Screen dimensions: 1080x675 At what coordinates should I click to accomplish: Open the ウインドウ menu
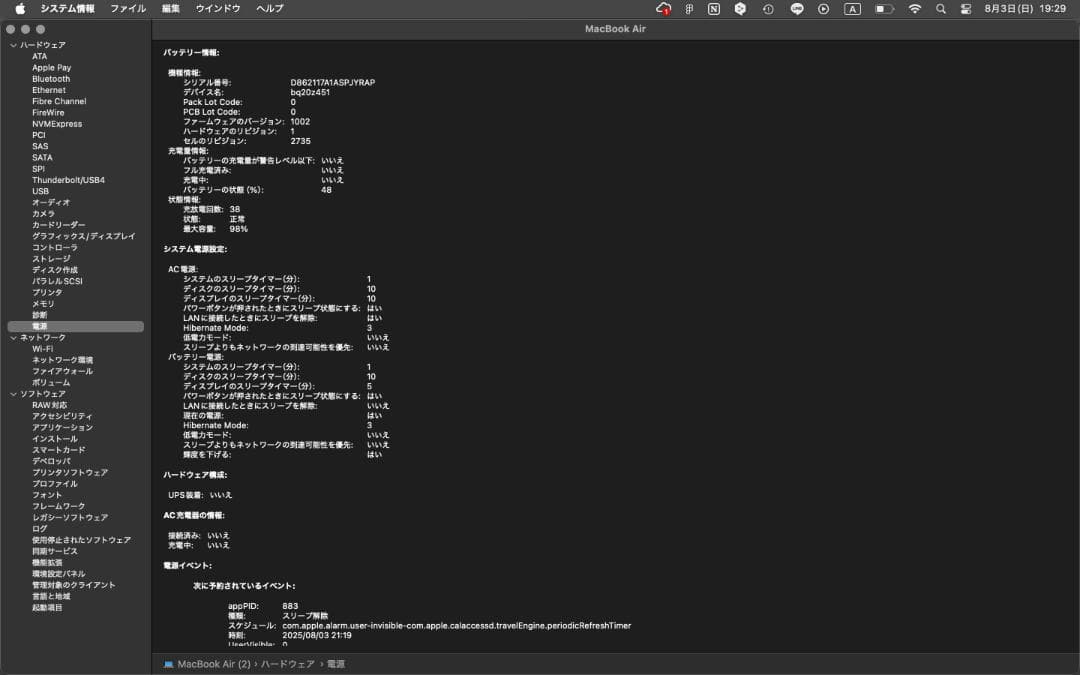(217, 8)
